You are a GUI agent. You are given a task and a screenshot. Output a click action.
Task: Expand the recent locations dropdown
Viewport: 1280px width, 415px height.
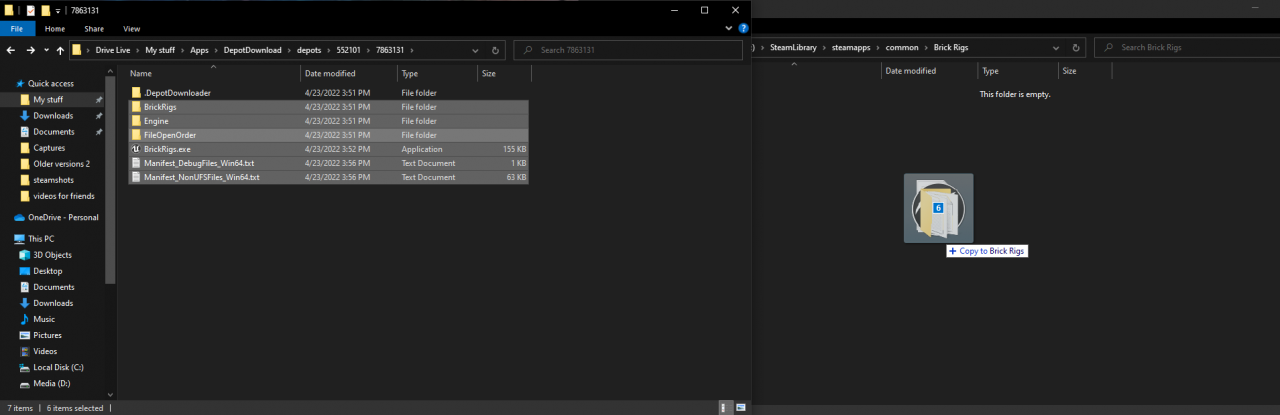(46, 50)
